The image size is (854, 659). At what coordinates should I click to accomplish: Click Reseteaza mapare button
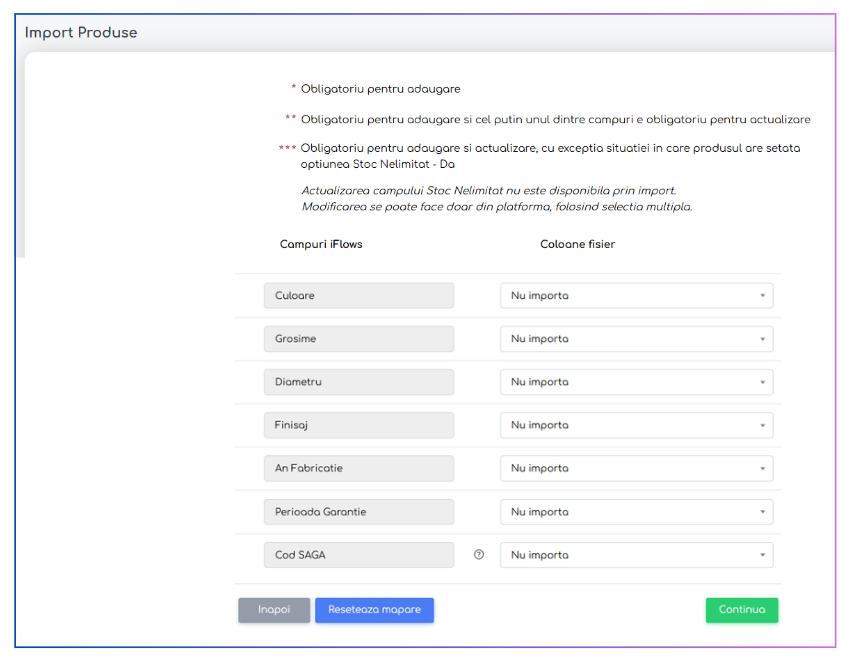click(x=374, y=610)
